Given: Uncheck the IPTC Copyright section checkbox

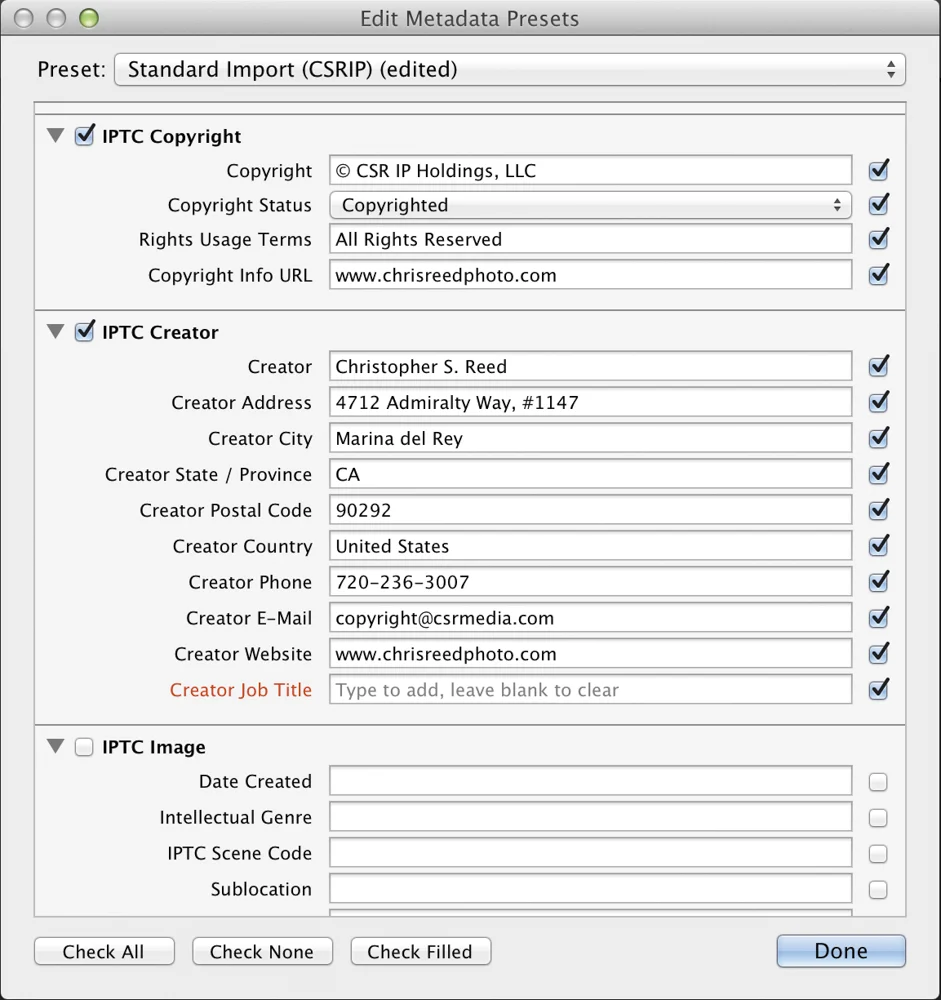Looking at the screenshot, I should coord(84,136).
